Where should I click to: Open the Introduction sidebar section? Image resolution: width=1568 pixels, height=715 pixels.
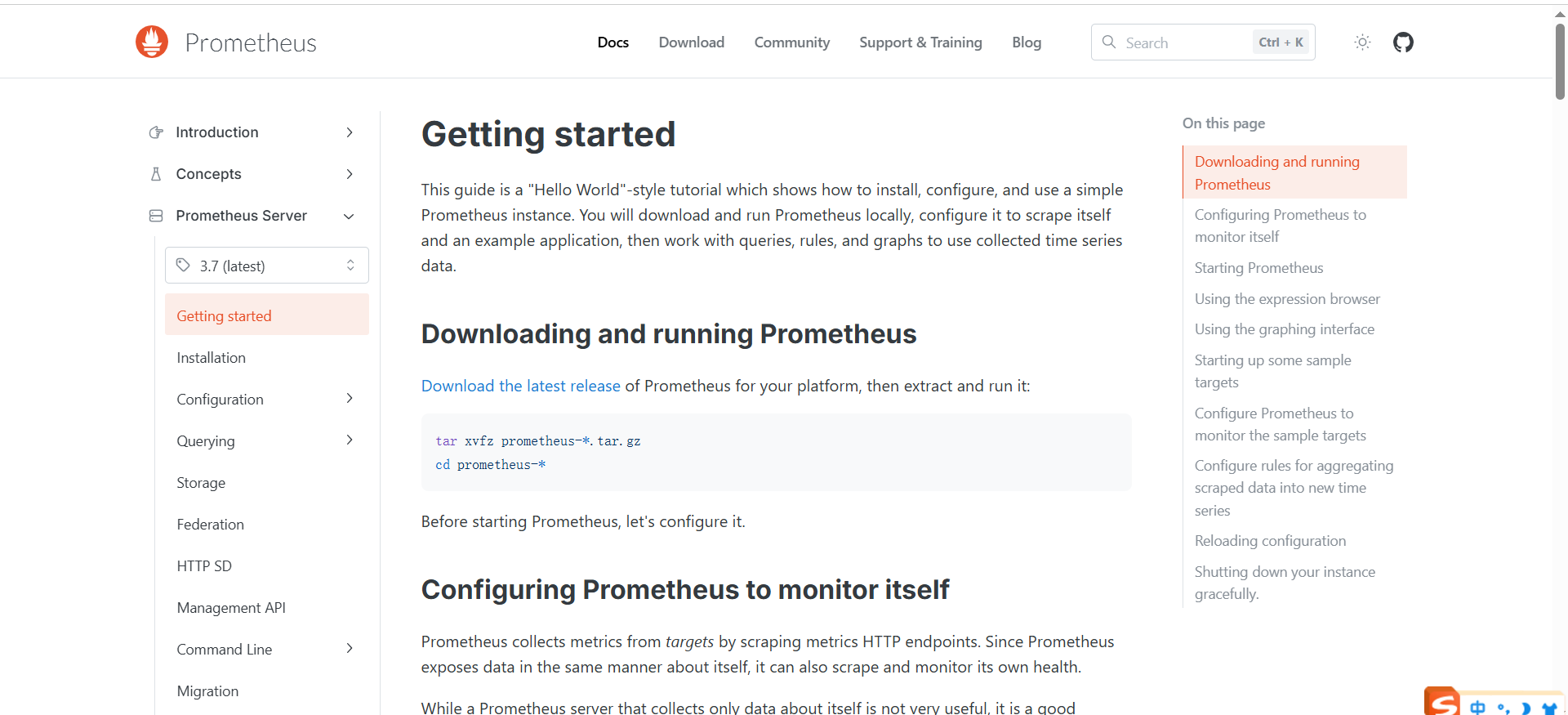pos(217,132)
